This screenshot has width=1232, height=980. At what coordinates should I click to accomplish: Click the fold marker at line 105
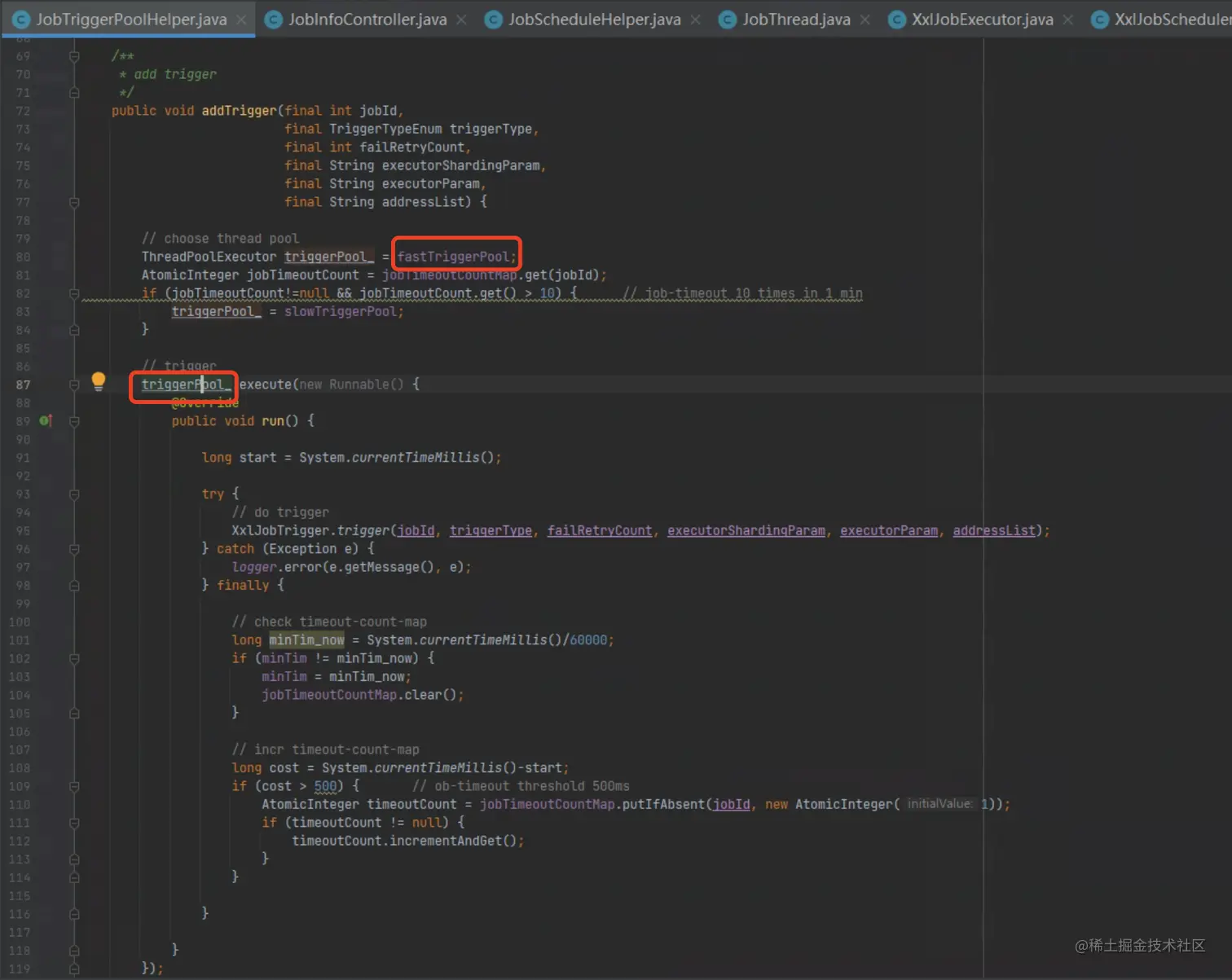(74, 714)
